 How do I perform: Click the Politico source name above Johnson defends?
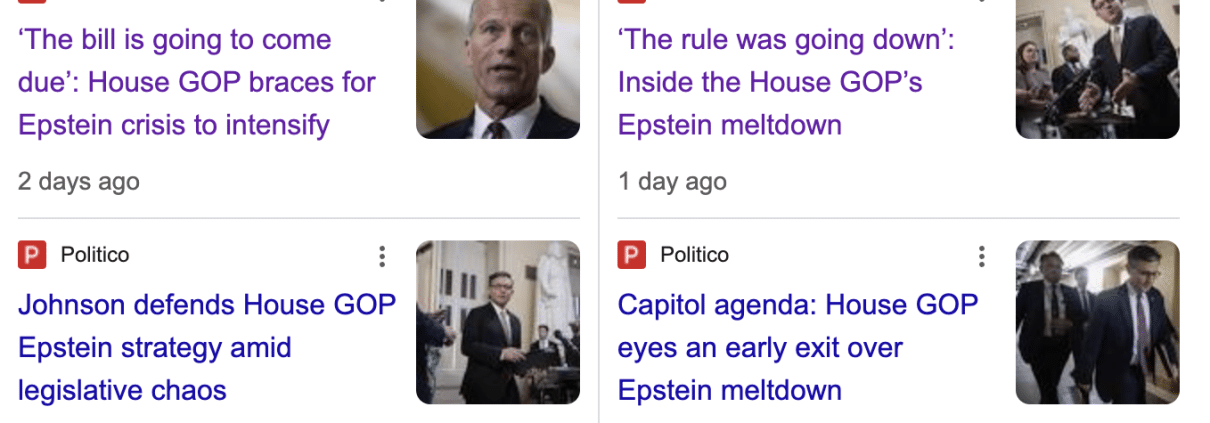point(95,255)
